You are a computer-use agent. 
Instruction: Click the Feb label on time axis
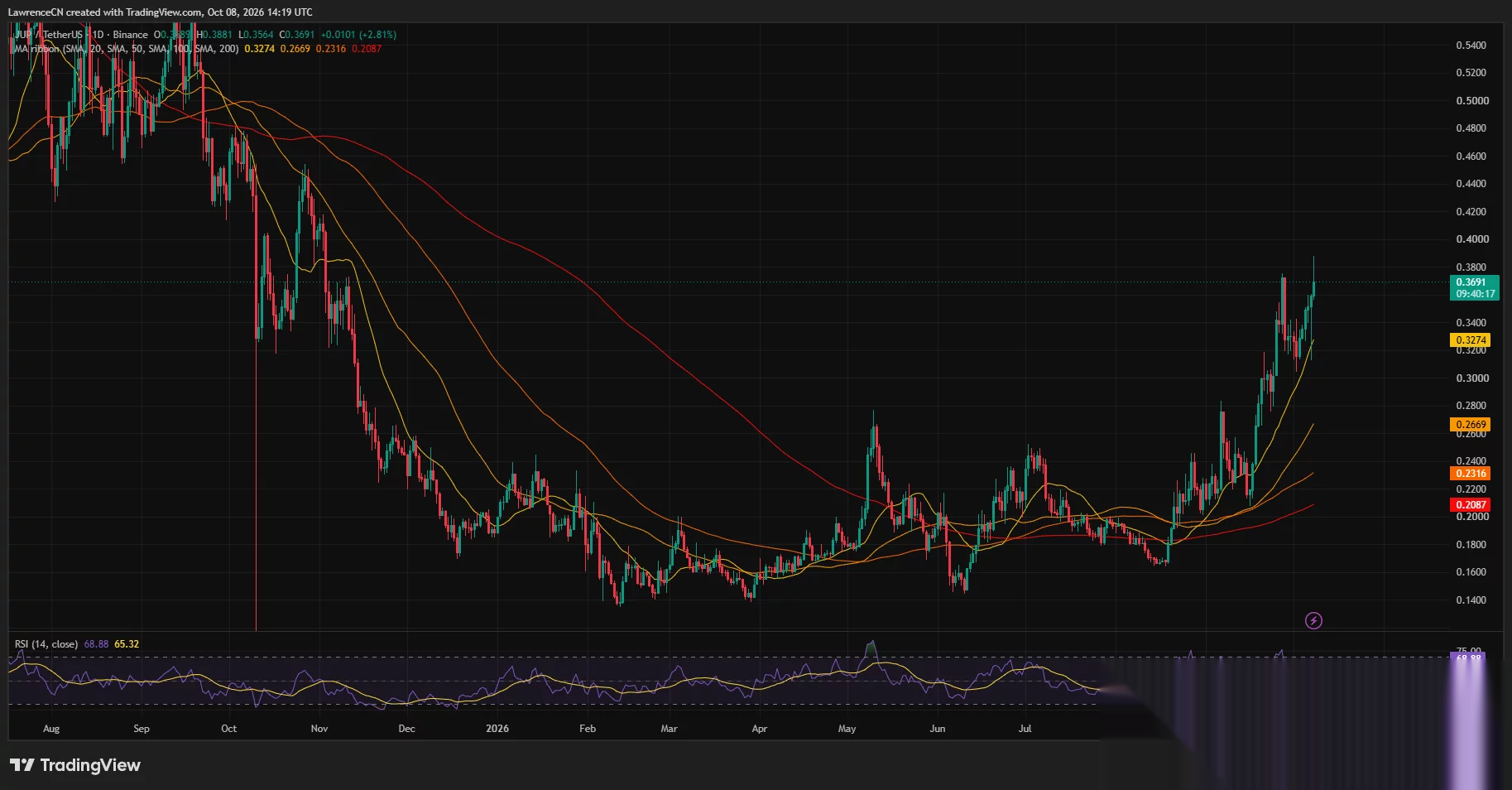[588, 729]
